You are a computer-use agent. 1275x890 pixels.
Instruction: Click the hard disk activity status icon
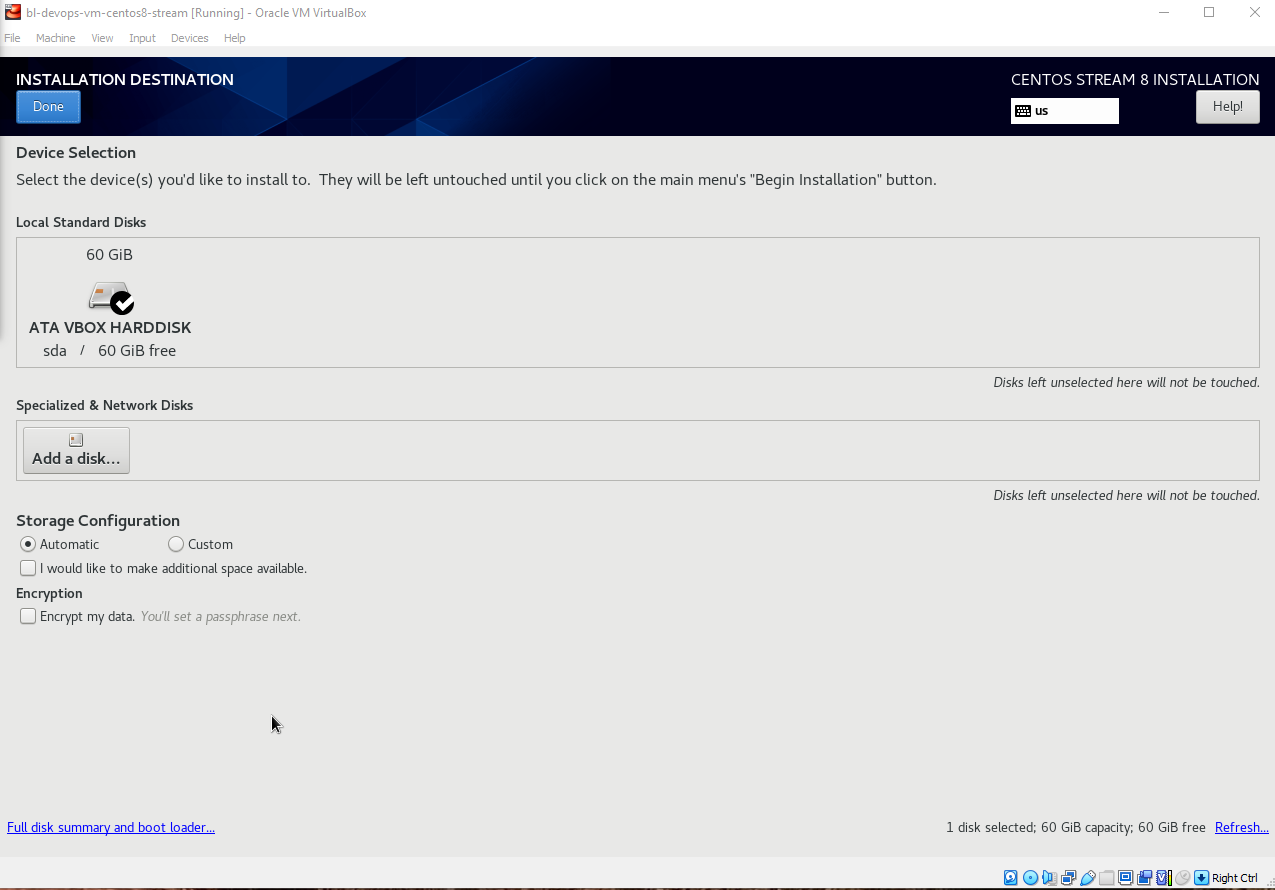coord(1010,878)
